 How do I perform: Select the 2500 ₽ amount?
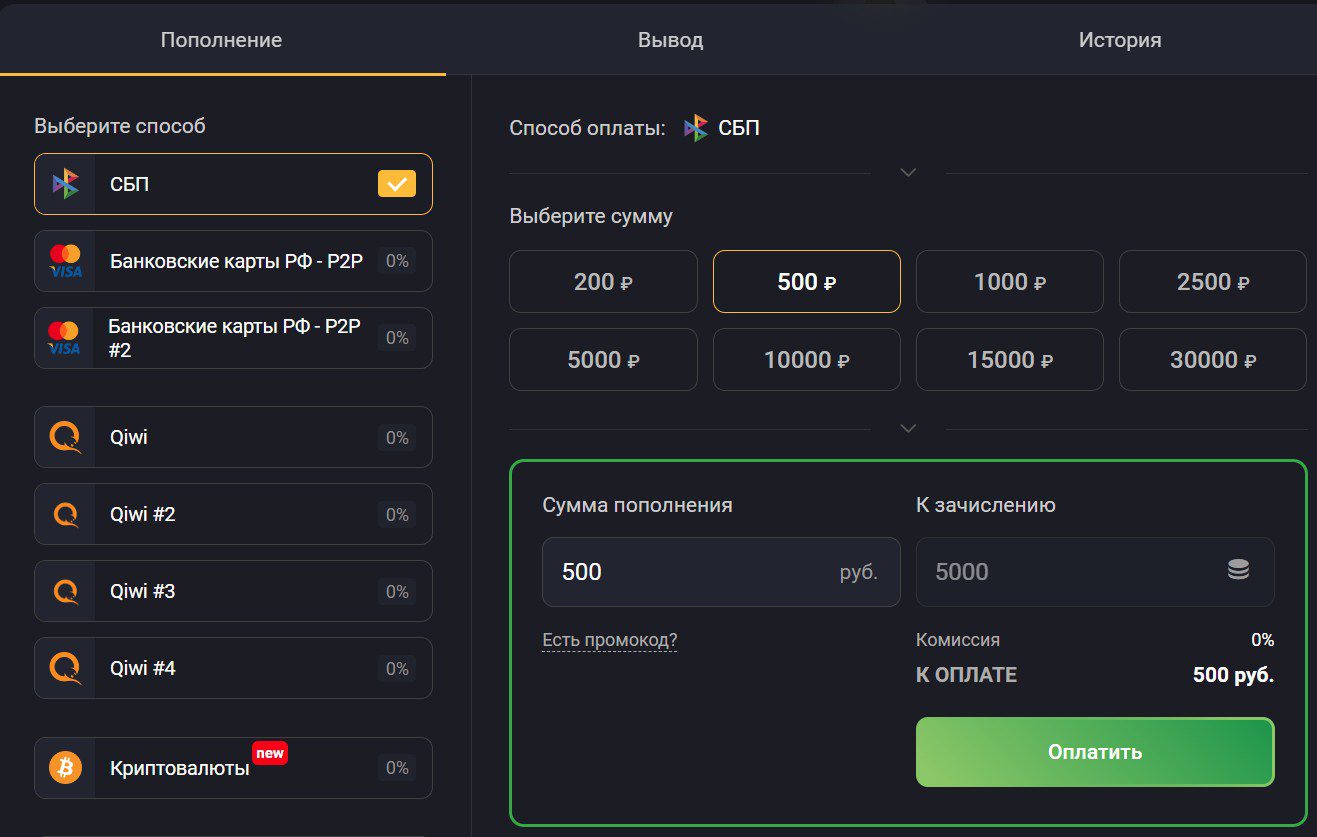[1213, 282]
